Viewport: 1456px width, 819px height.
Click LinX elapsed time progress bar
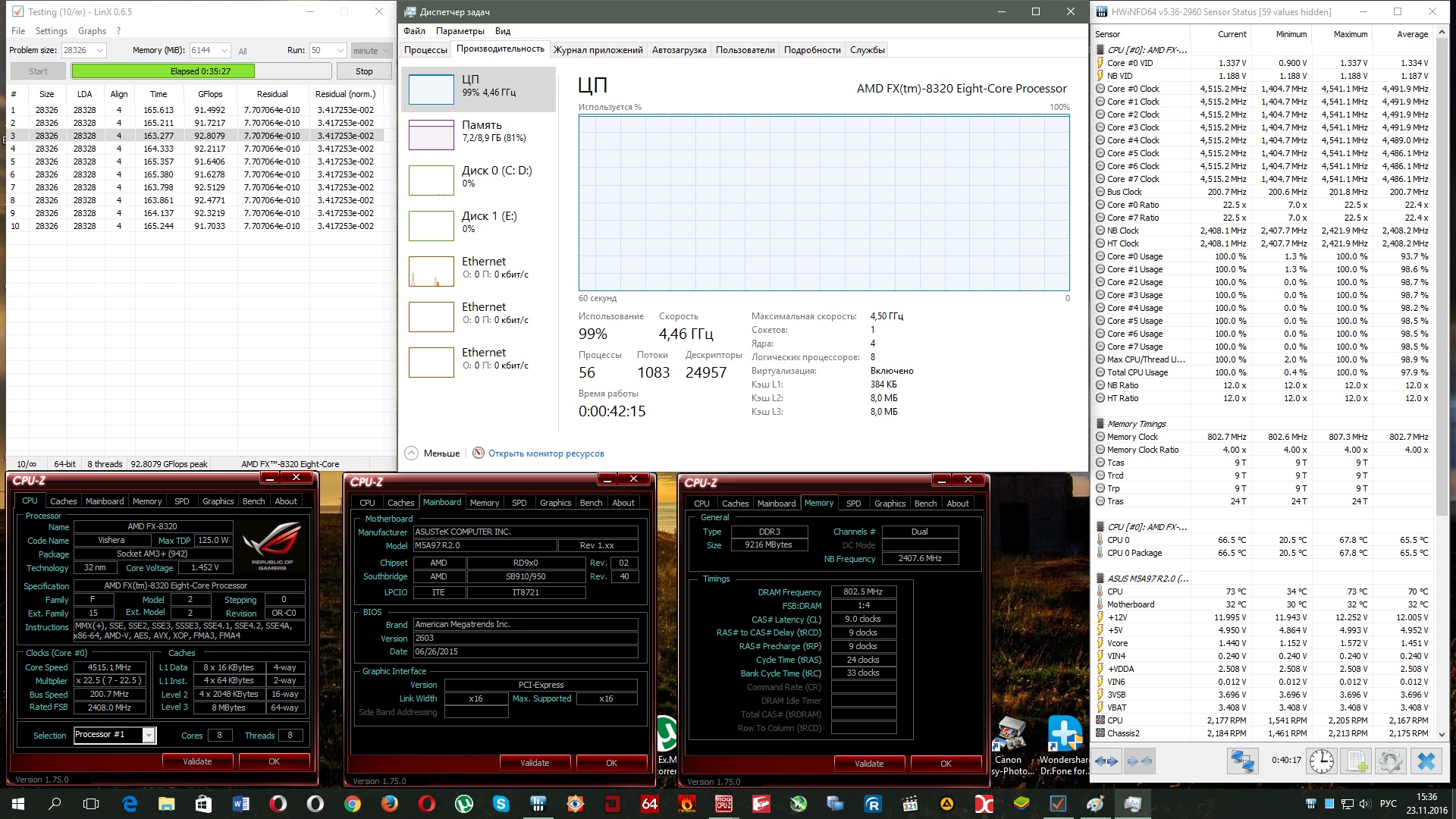pos(201,71)
